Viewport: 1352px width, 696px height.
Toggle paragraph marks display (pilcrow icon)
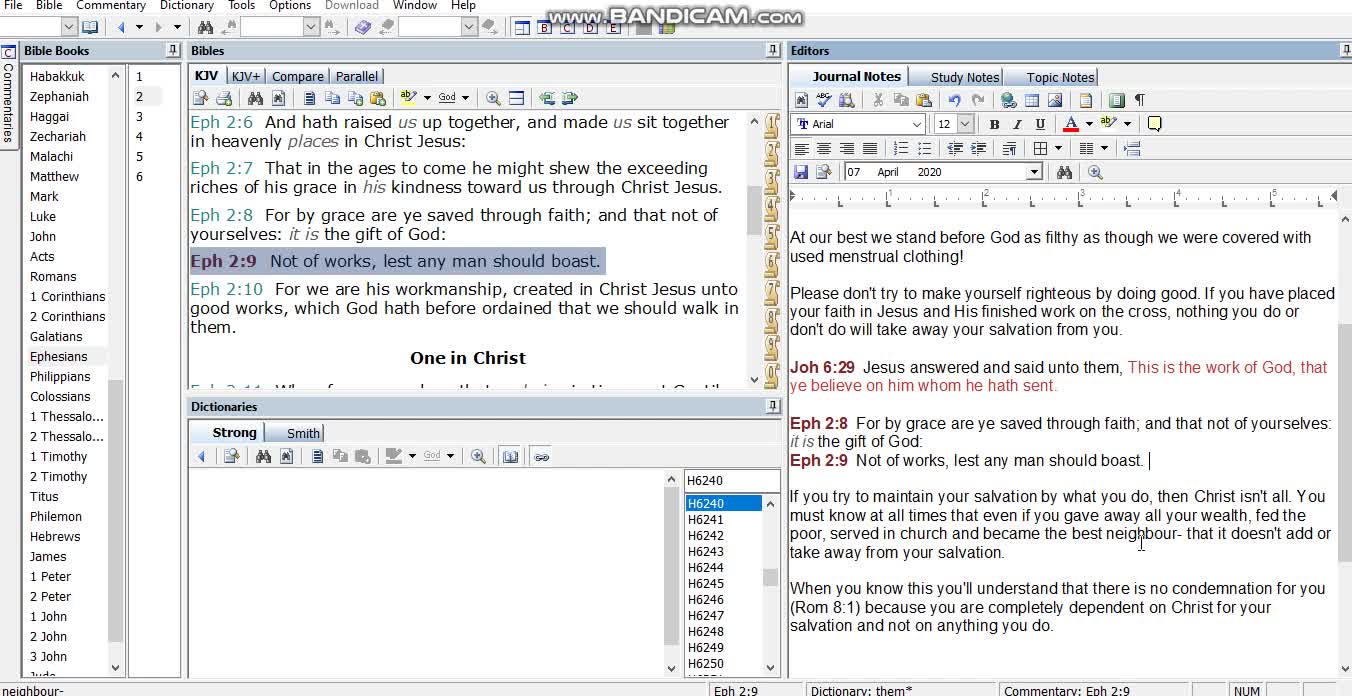[1139, 100]
